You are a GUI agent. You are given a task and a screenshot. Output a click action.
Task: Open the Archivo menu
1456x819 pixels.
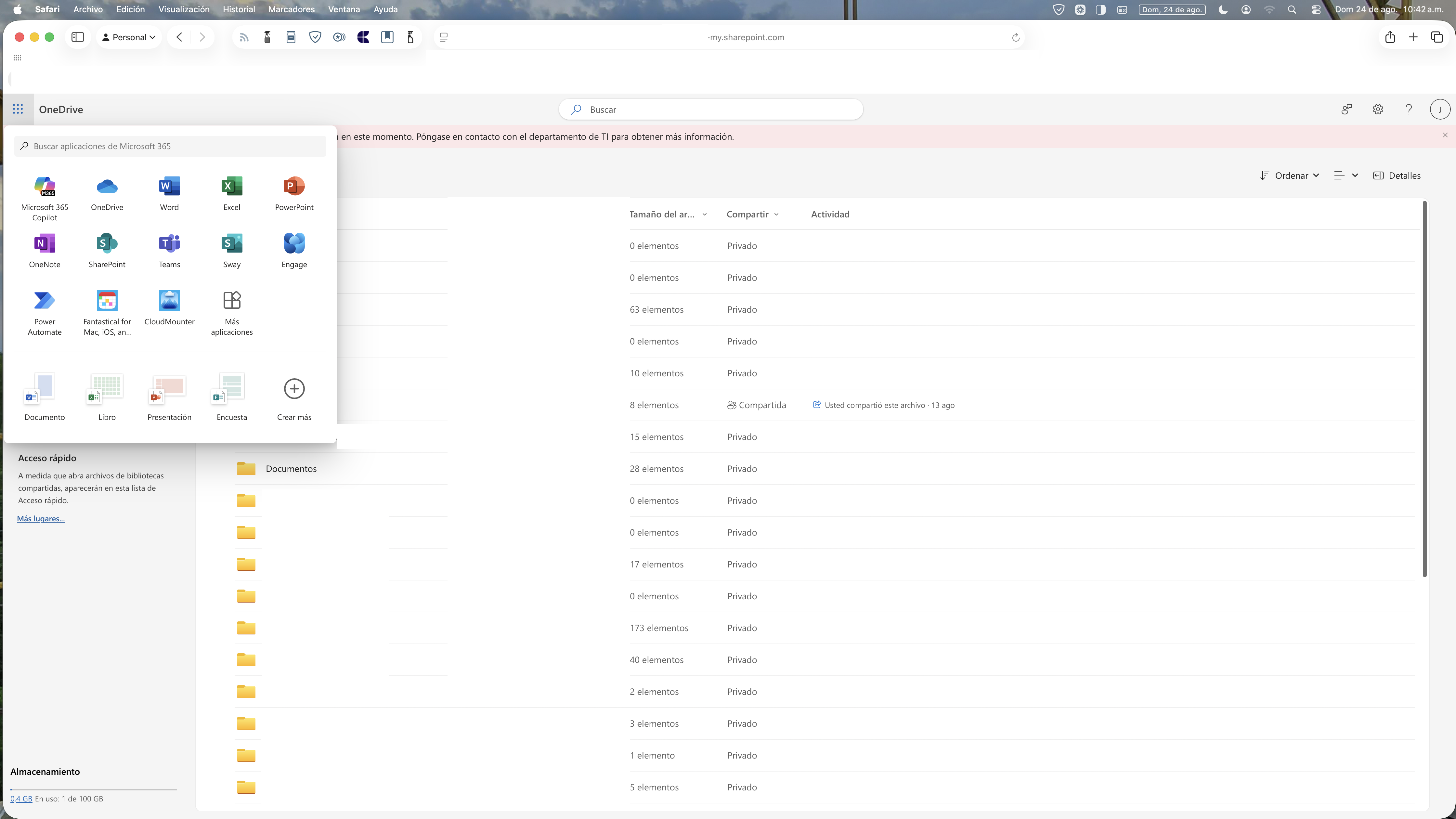(x=88, y=9)
